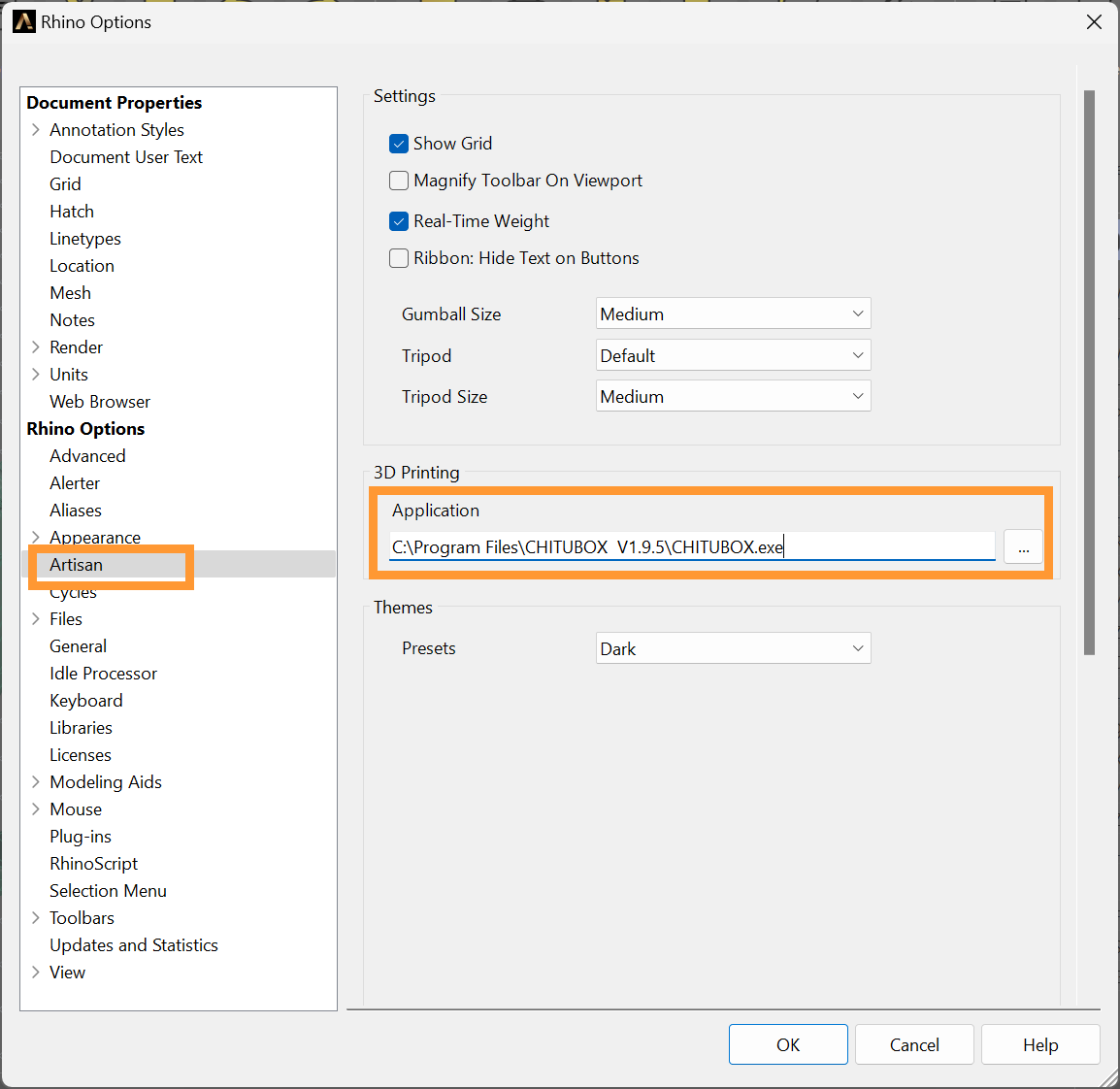Enable Magnify Toolbar On Viewport
The image size is (1120, 1089).
click(399, 181)
